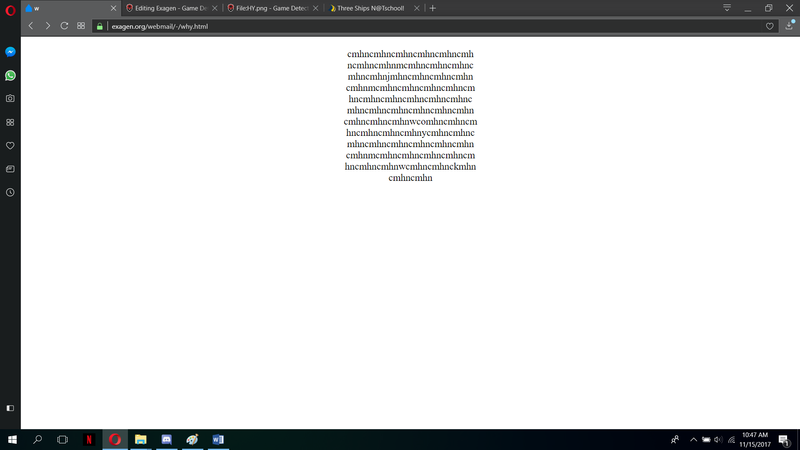Click the Opera menu logo
Image resolution: width=800 pixels, height=450 pixels.
pyautogui.click(x=9, y=8)
